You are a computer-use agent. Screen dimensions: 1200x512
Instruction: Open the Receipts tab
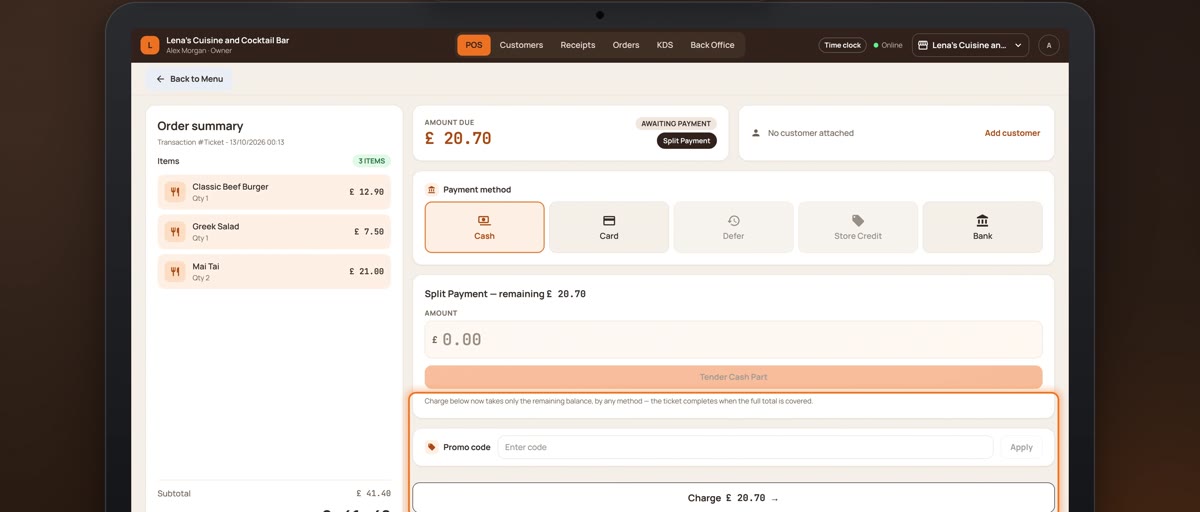click(578, 45)
